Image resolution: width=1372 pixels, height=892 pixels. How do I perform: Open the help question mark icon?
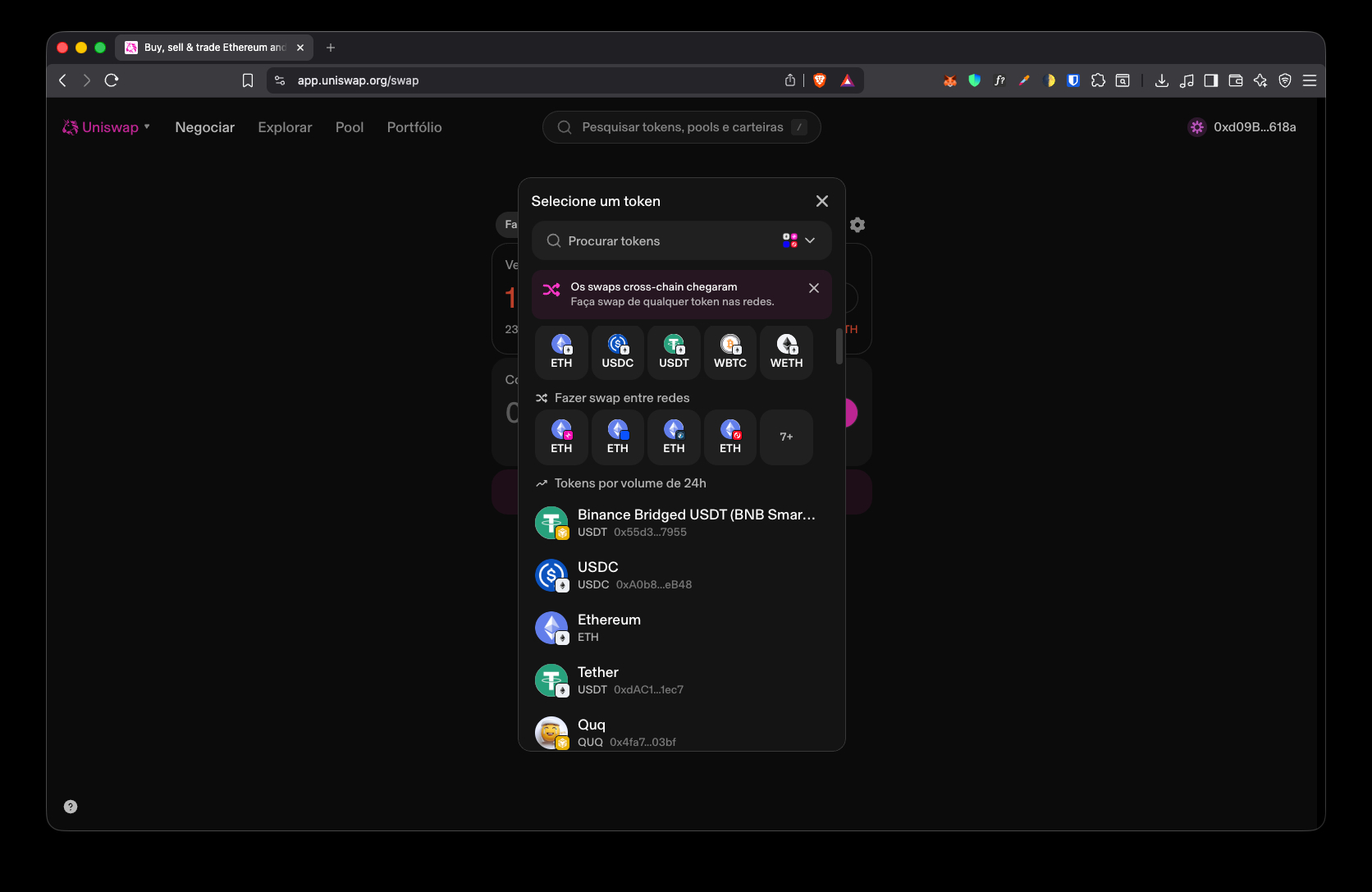(x=71, y=807)
